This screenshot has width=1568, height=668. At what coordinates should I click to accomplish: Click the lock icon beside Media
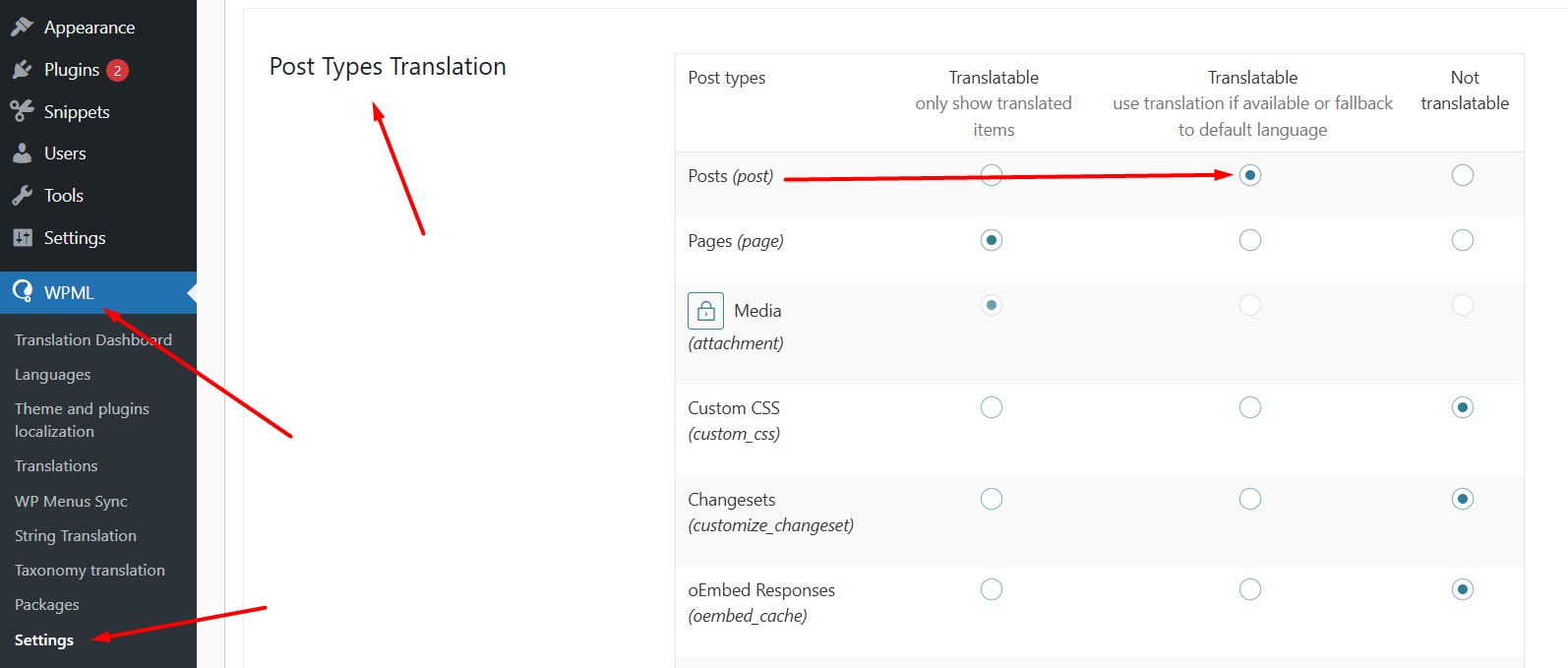coord(705,311)
